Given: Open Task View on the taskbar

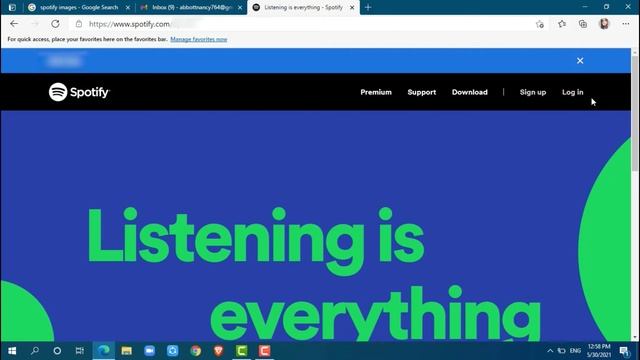Looking at the screenshot, I should point(80,351).
